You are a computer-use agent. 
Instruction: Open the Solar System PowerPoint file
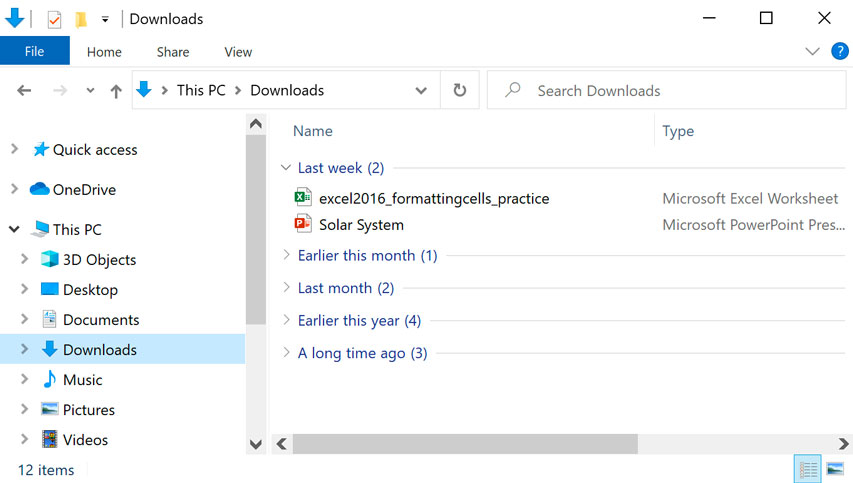click(x=361, y=225)
